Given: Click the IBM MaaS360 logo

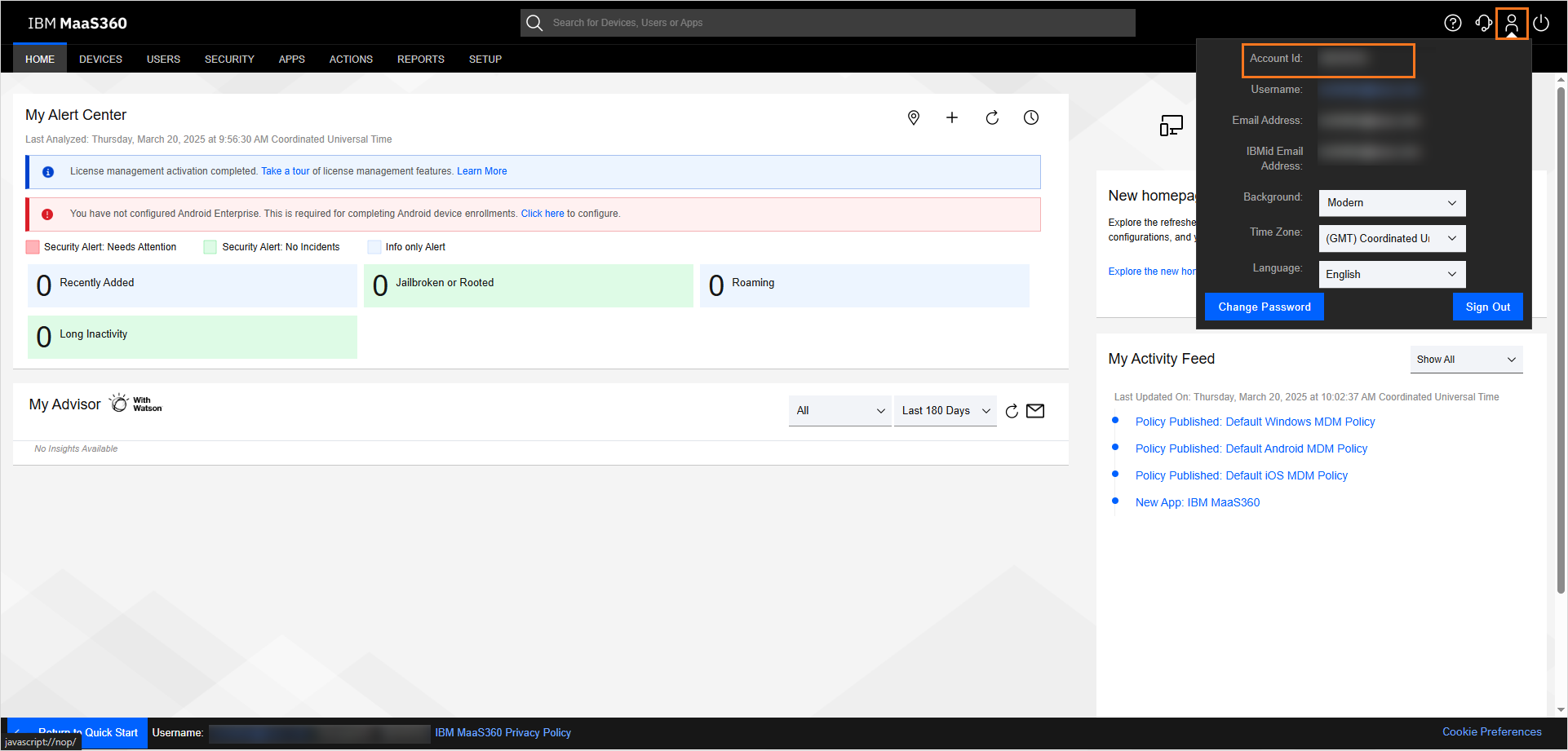Looking at the screenshot, I should (78, 23).
